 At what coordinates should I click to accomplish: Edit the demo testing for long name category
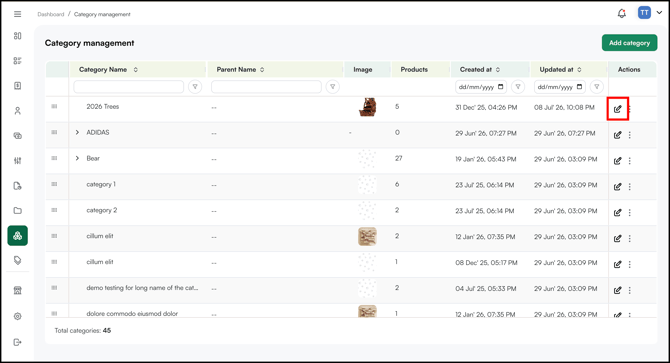617,290
